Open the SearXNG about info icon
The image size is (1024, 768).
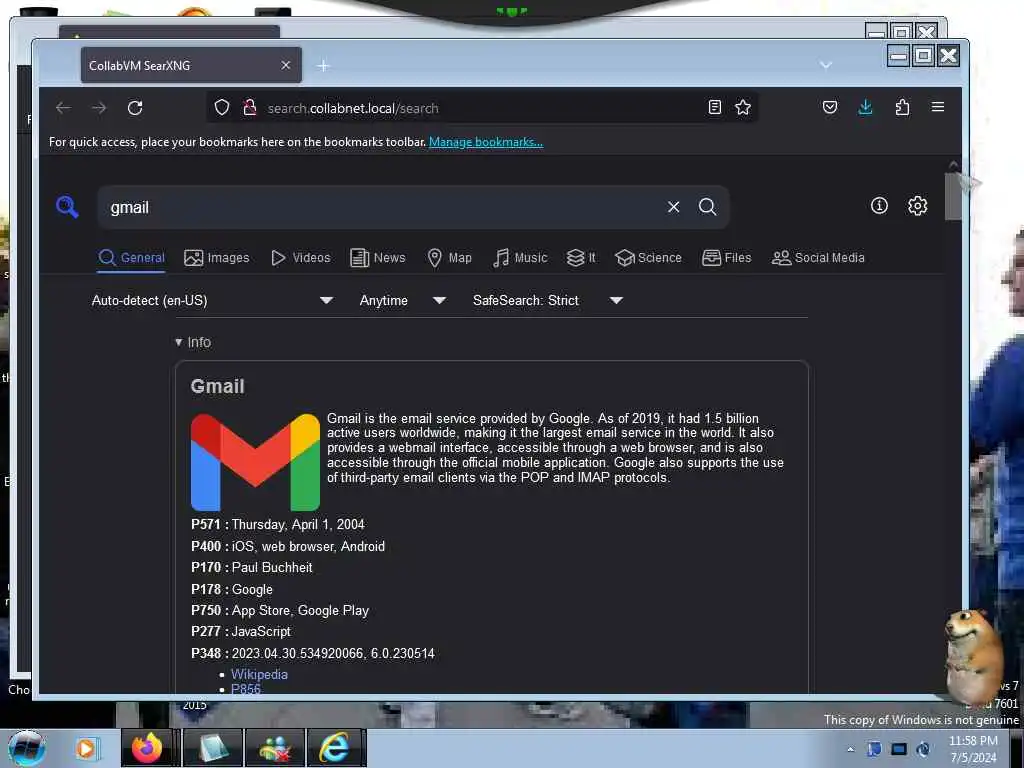(879, 206)
